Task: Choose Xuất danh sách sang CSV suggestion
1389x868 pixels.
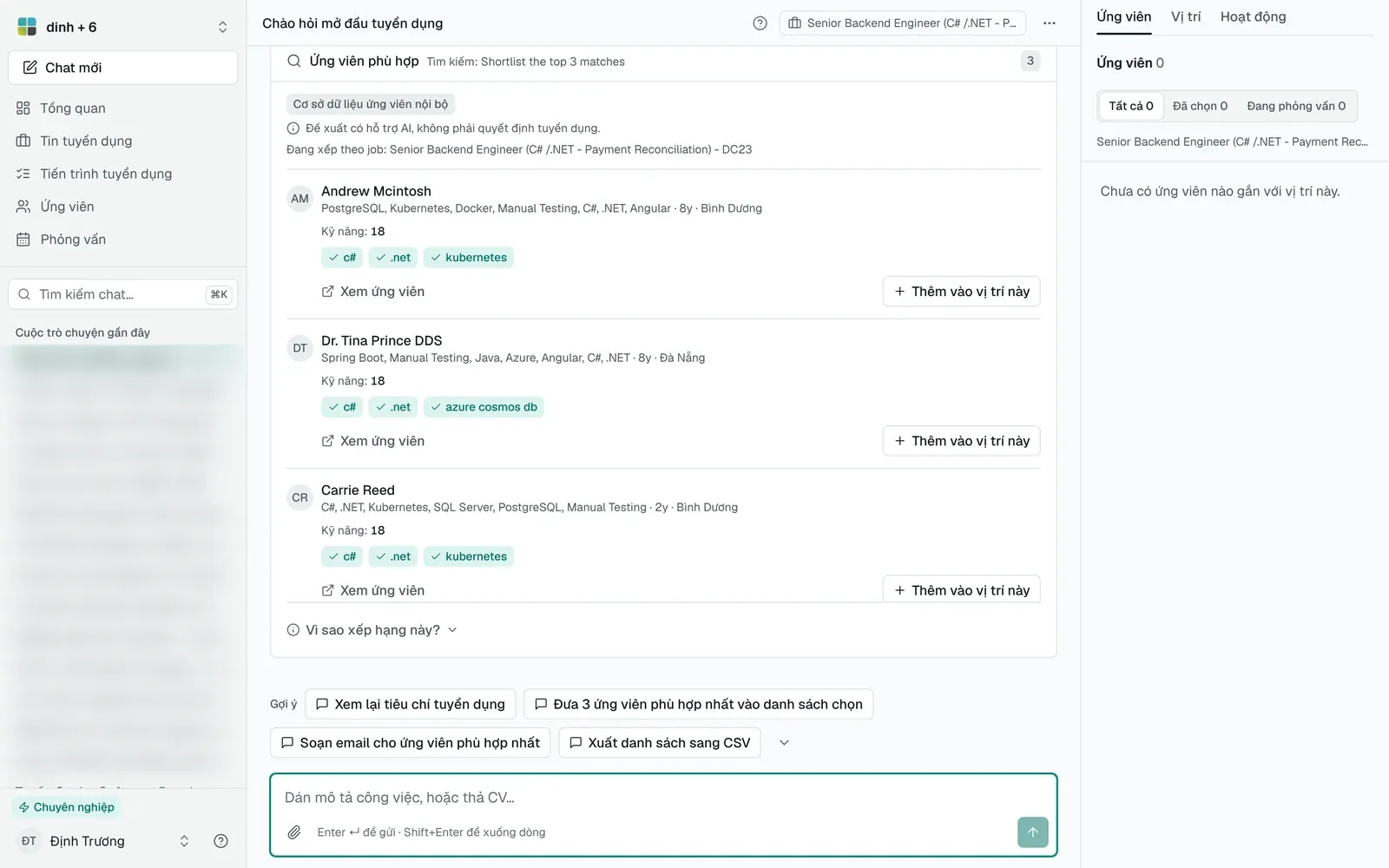Action: click(660, 743)
